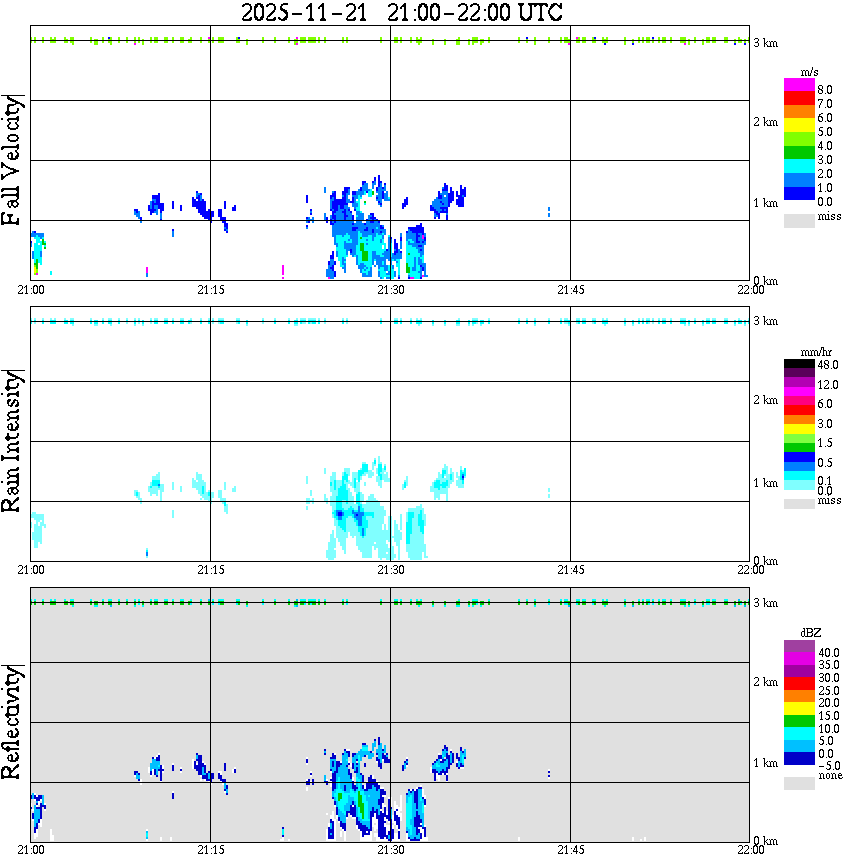Screen dimensions: 850x868
Task: Click the 21:30 time label under Reflectivity
Action: click(390, 850)
